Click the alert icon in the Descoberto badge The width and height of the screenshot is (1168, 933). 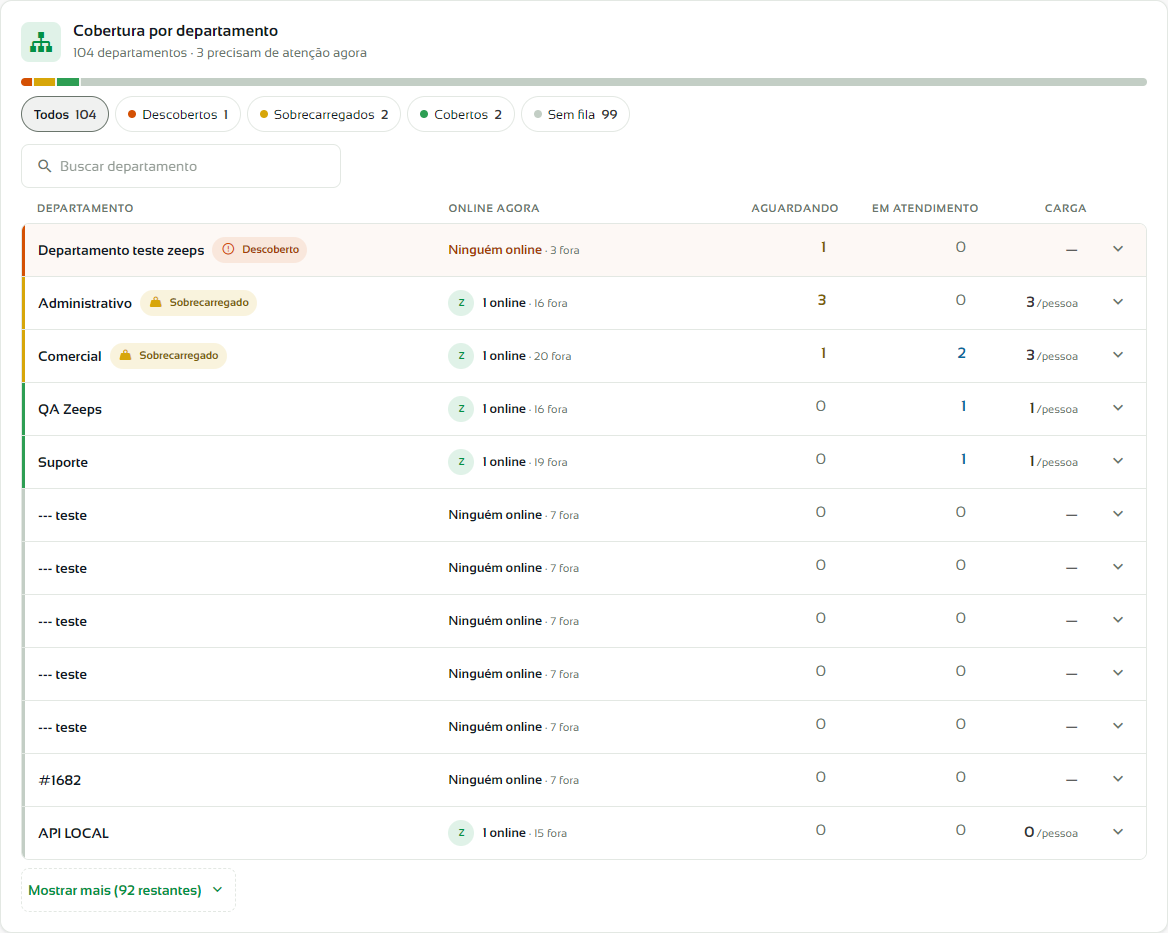coord(229,249)
